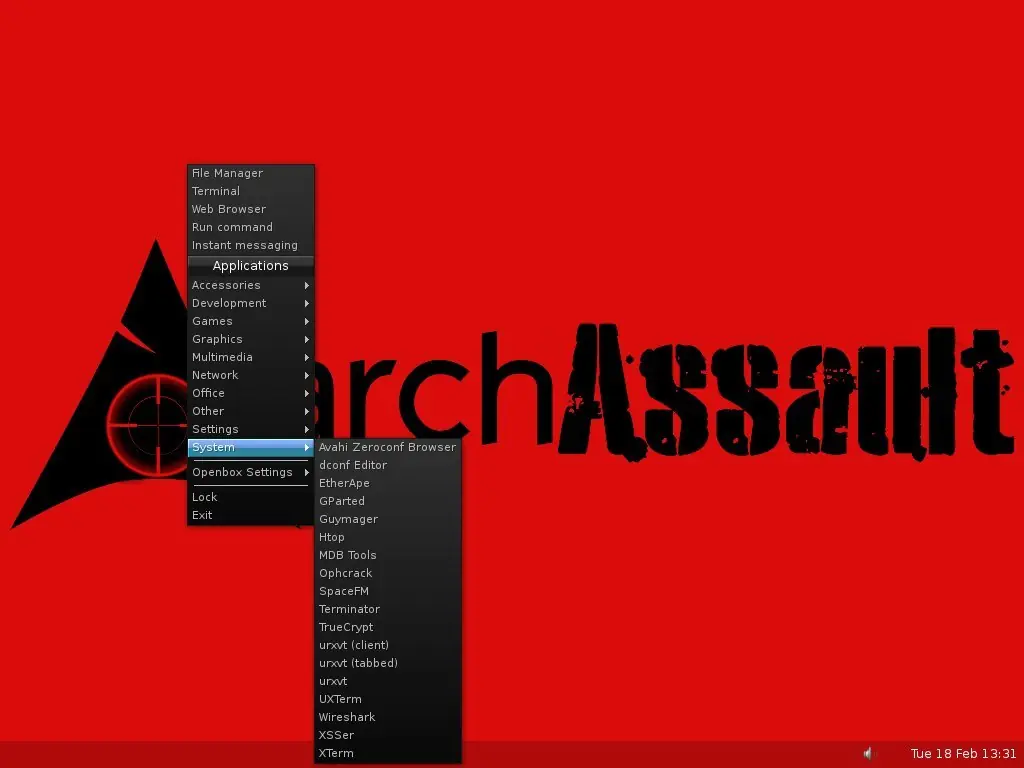Screen dimensions: 1024x768
Task: Select Run command entry
Action: tap(251, 227)
